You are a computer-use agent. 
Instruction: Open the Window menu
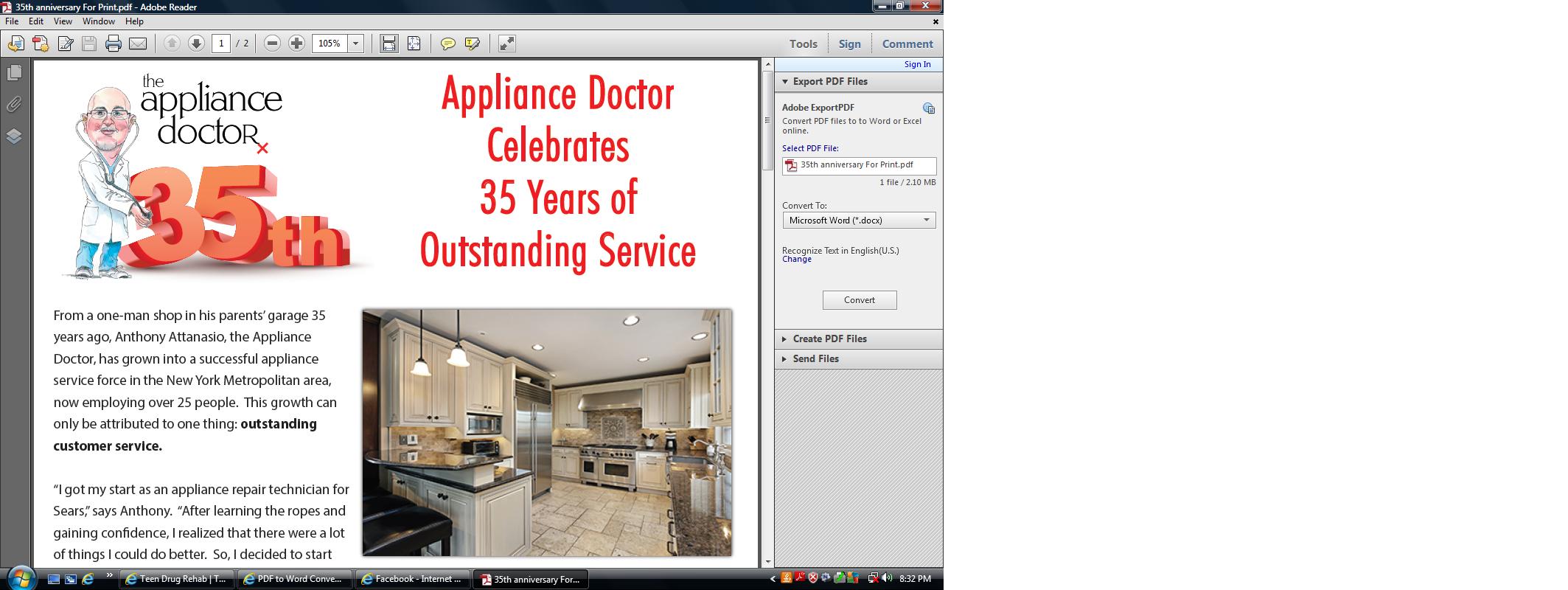(98, 21)
